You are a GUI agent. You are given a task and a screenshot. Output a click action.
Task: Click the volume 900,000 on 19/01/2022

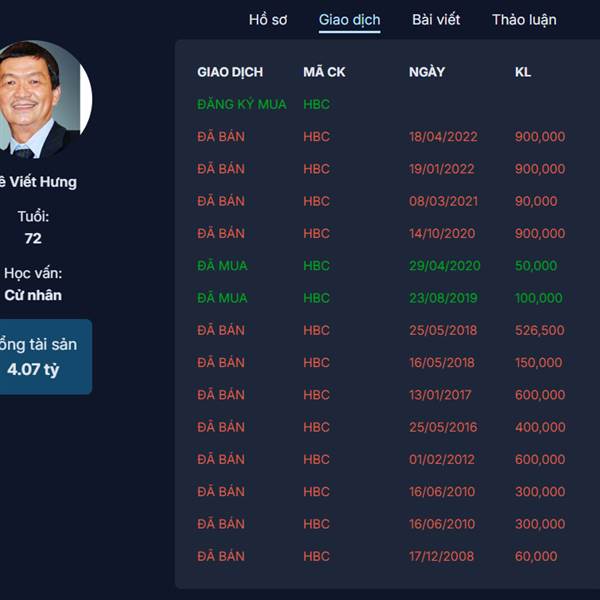(x=540, y=169)
